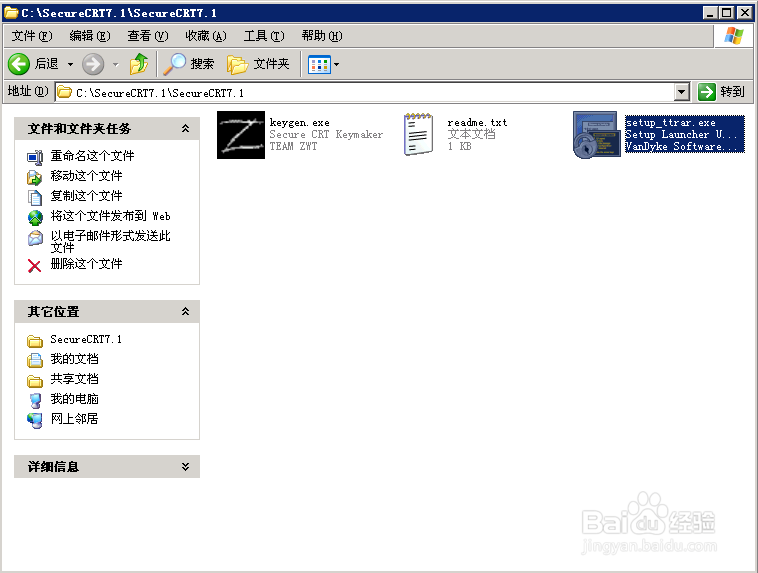Maximize the explorer window

(727, 13)
